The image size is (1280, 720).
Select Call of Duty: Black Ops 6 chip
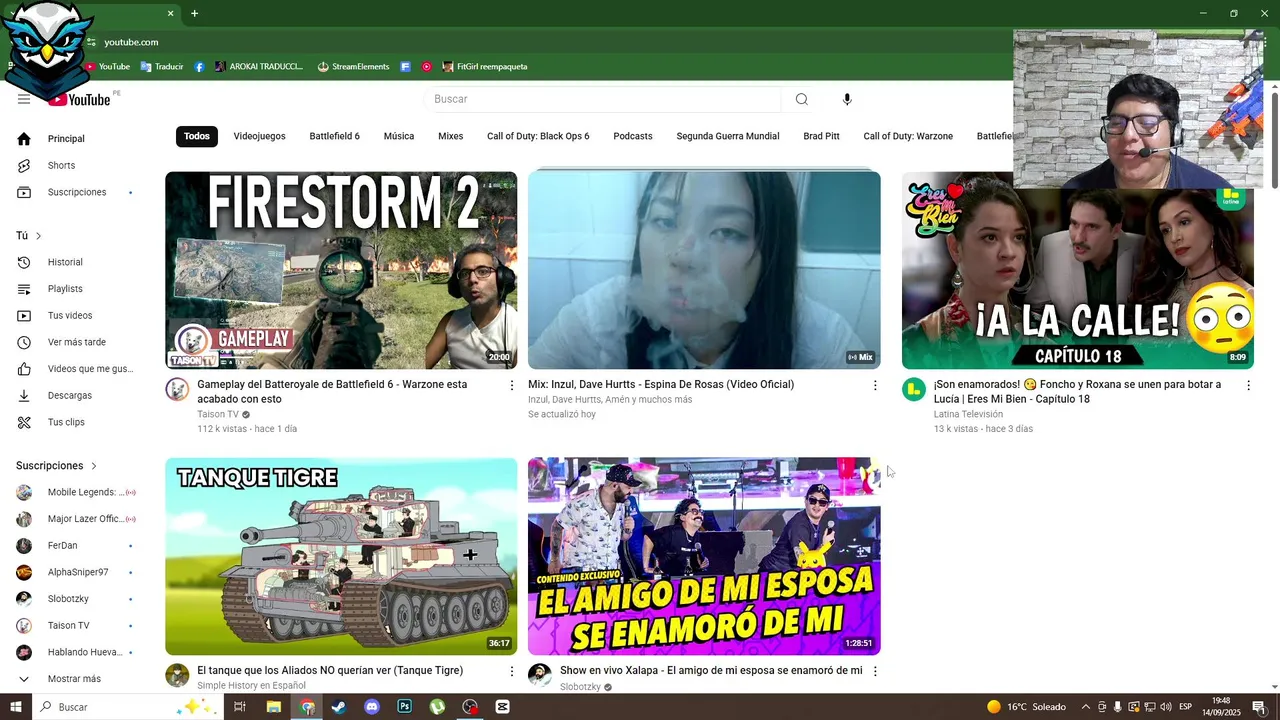538,136
